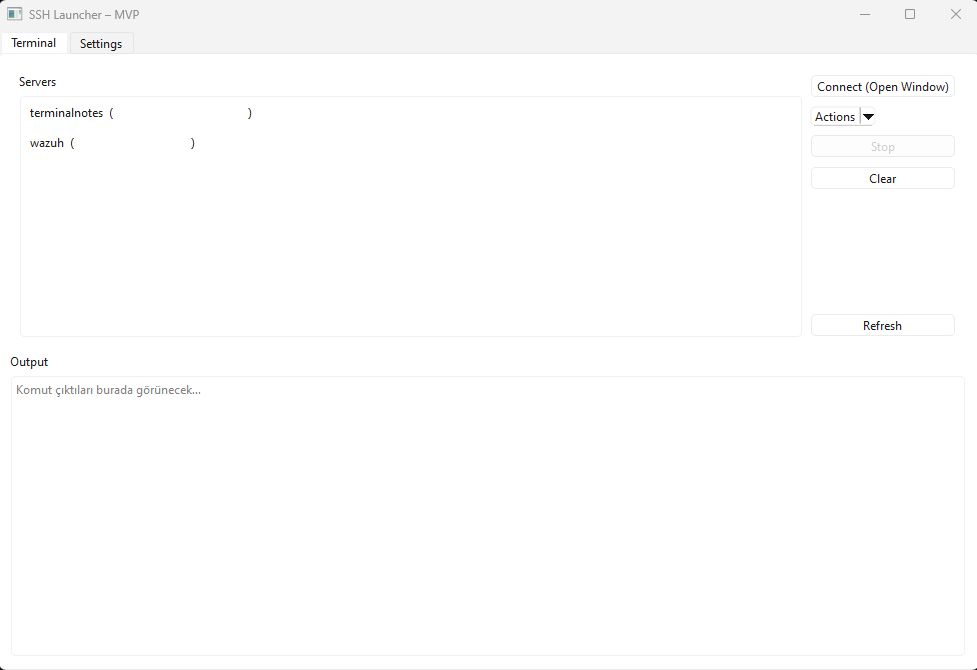Open the Actions dropdown arrow
The width and height of the screenshot is (977, 670).
point(868,117)
